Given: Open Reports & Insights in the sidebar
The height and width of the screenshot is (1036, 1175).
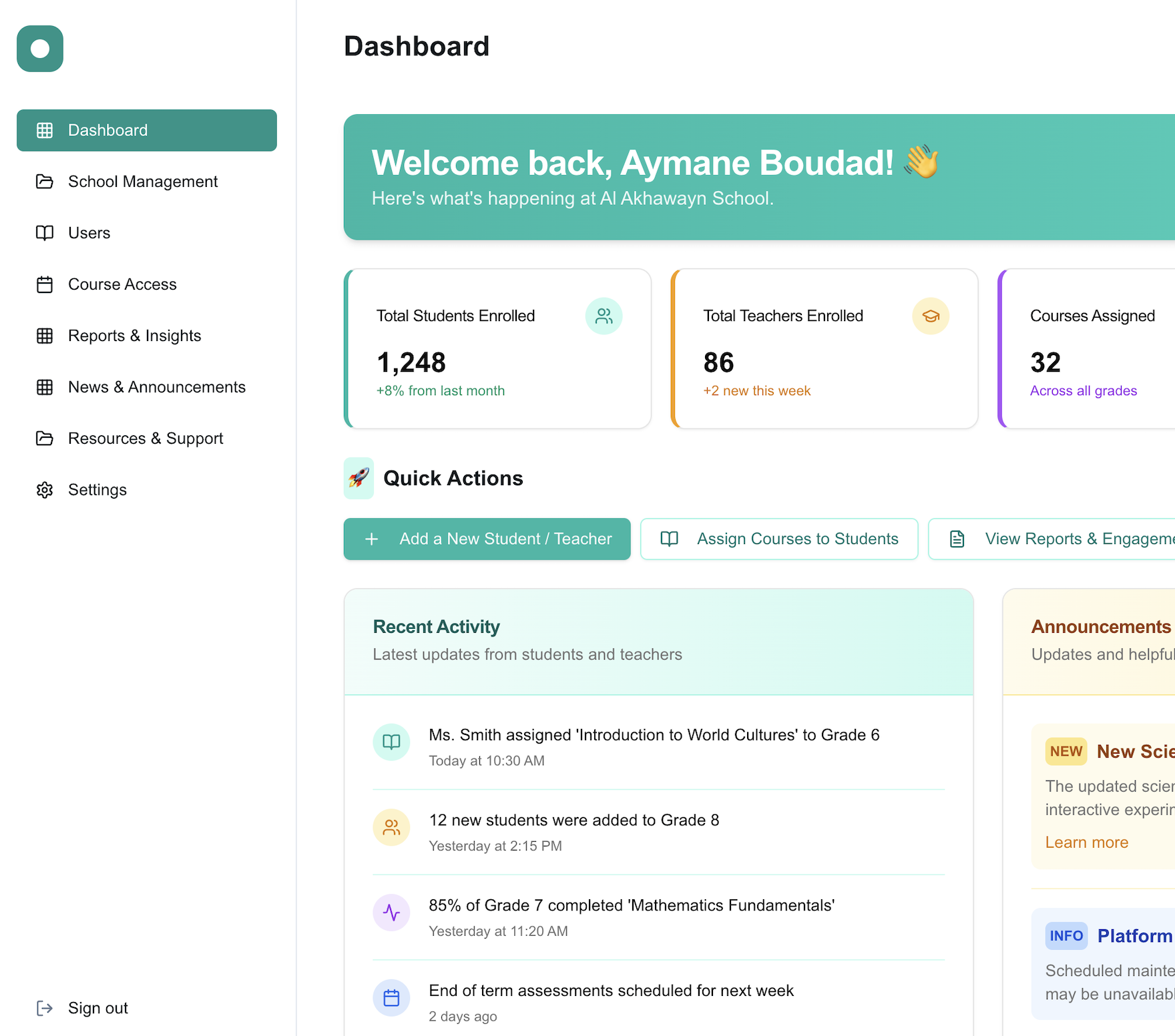Looking at the screenshot, I should 134,336.
